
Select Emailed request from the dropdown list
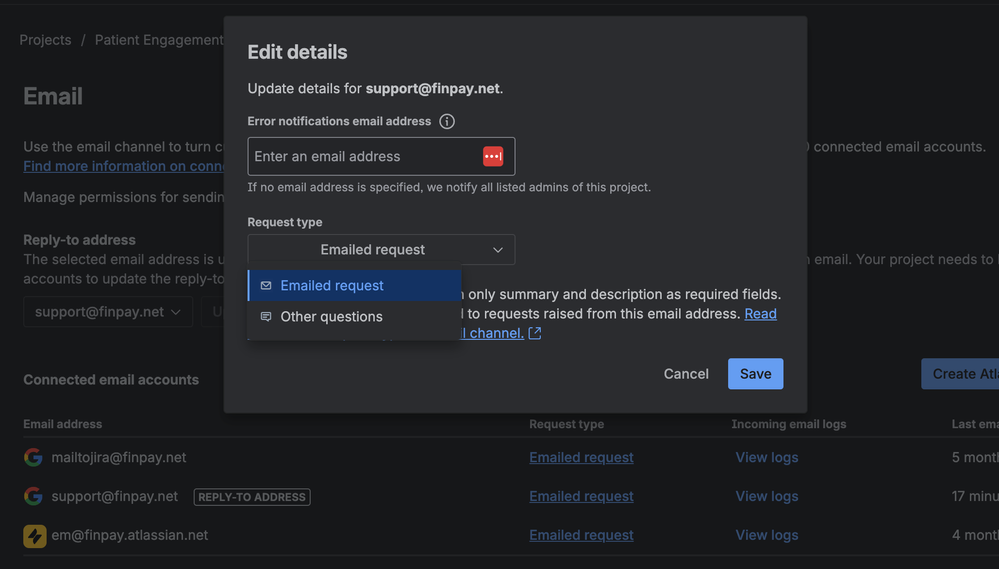[332, 286]
